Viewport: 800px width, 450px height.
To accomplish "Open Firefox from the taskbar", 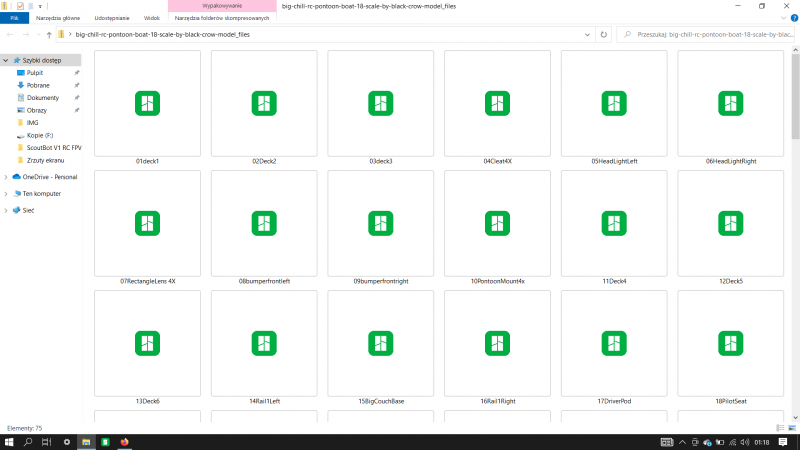I will (x=124, y=442).
